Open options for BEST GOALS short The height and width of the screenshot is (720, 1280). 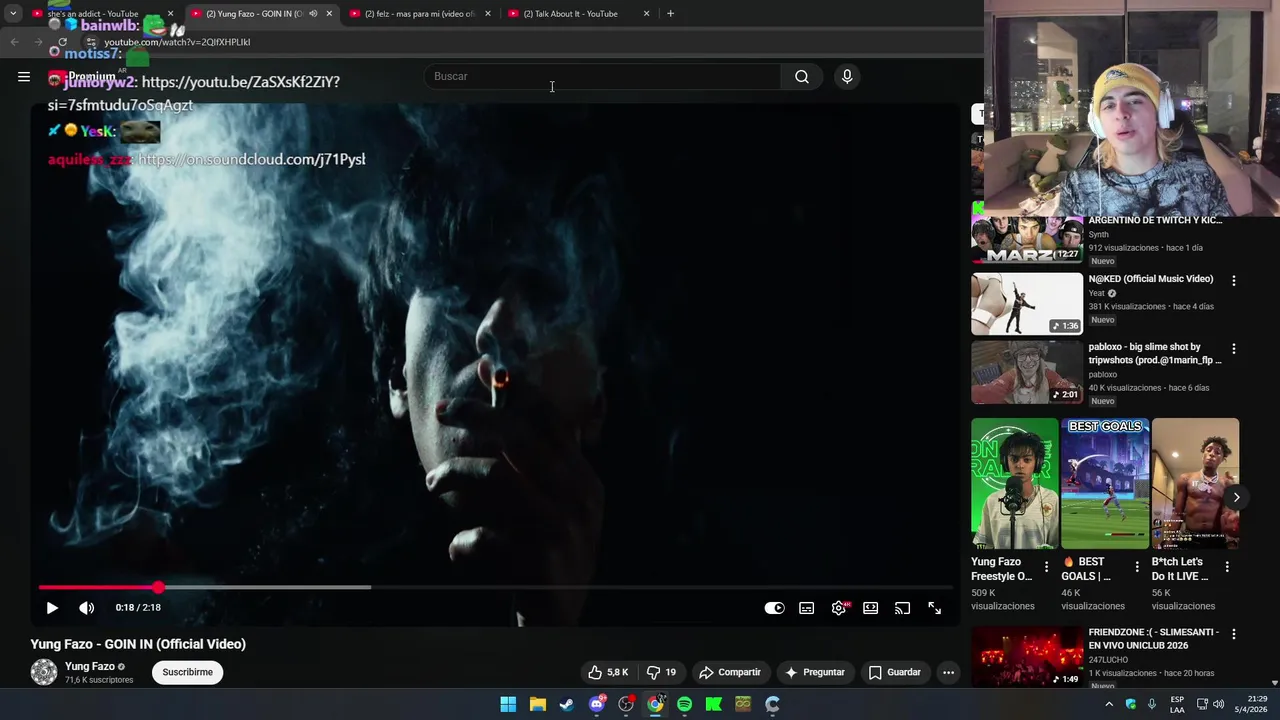coord(1137,567)
